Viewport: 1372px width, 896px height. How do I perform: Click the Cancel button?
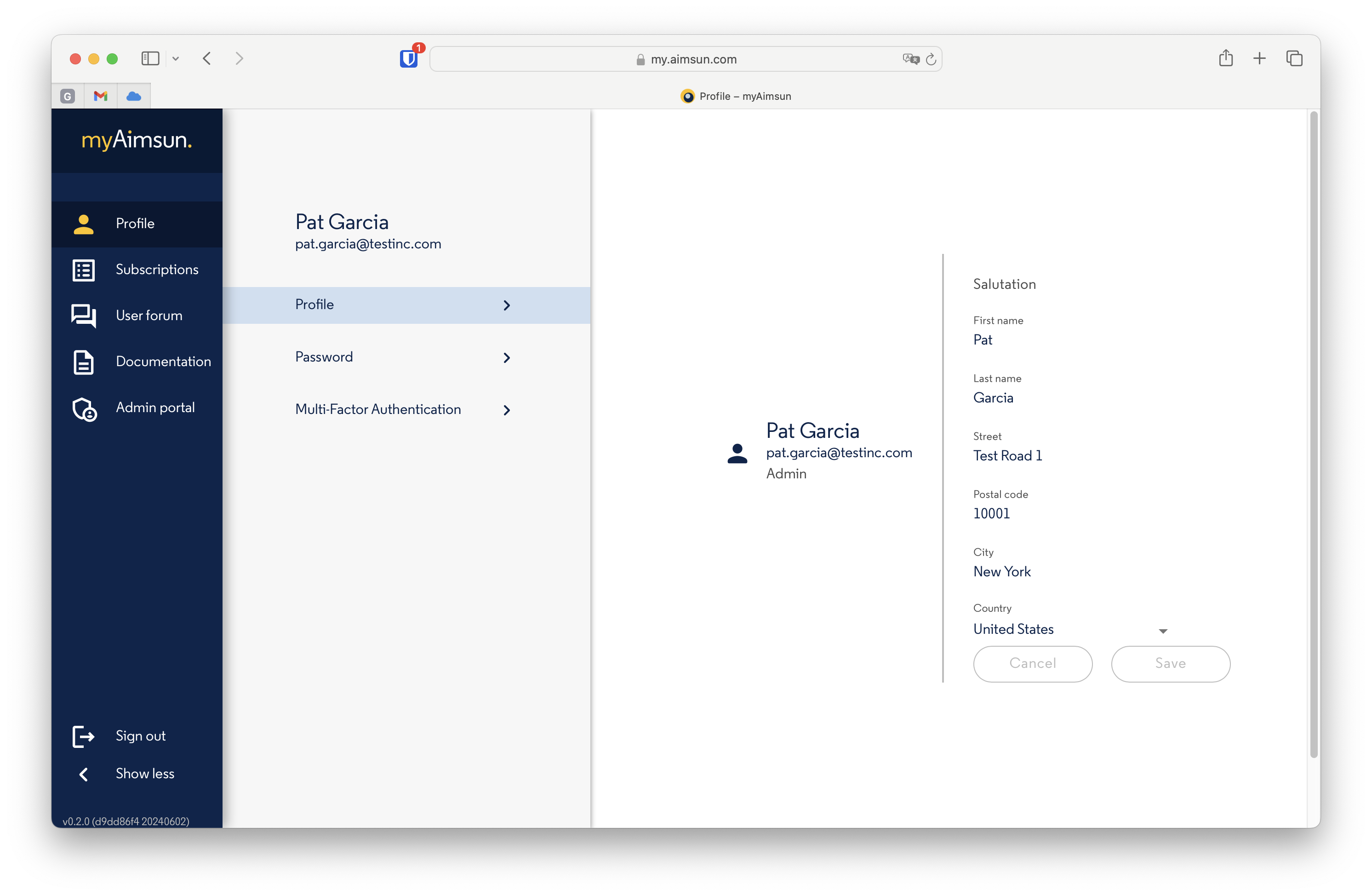click(1033, 664)
